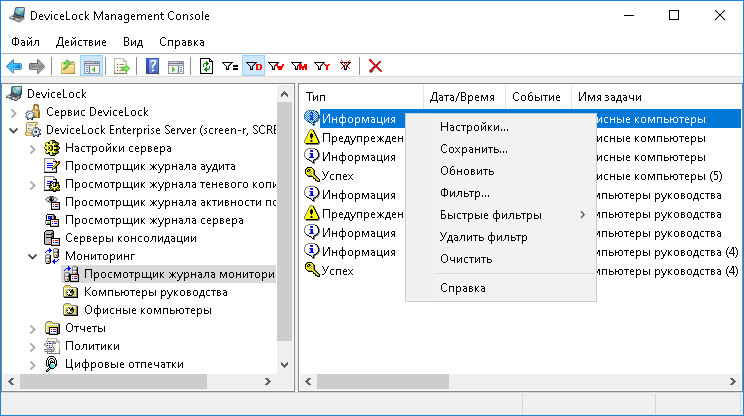
Task: Toggle the funnel M quick filter
Action: point(299,67)
